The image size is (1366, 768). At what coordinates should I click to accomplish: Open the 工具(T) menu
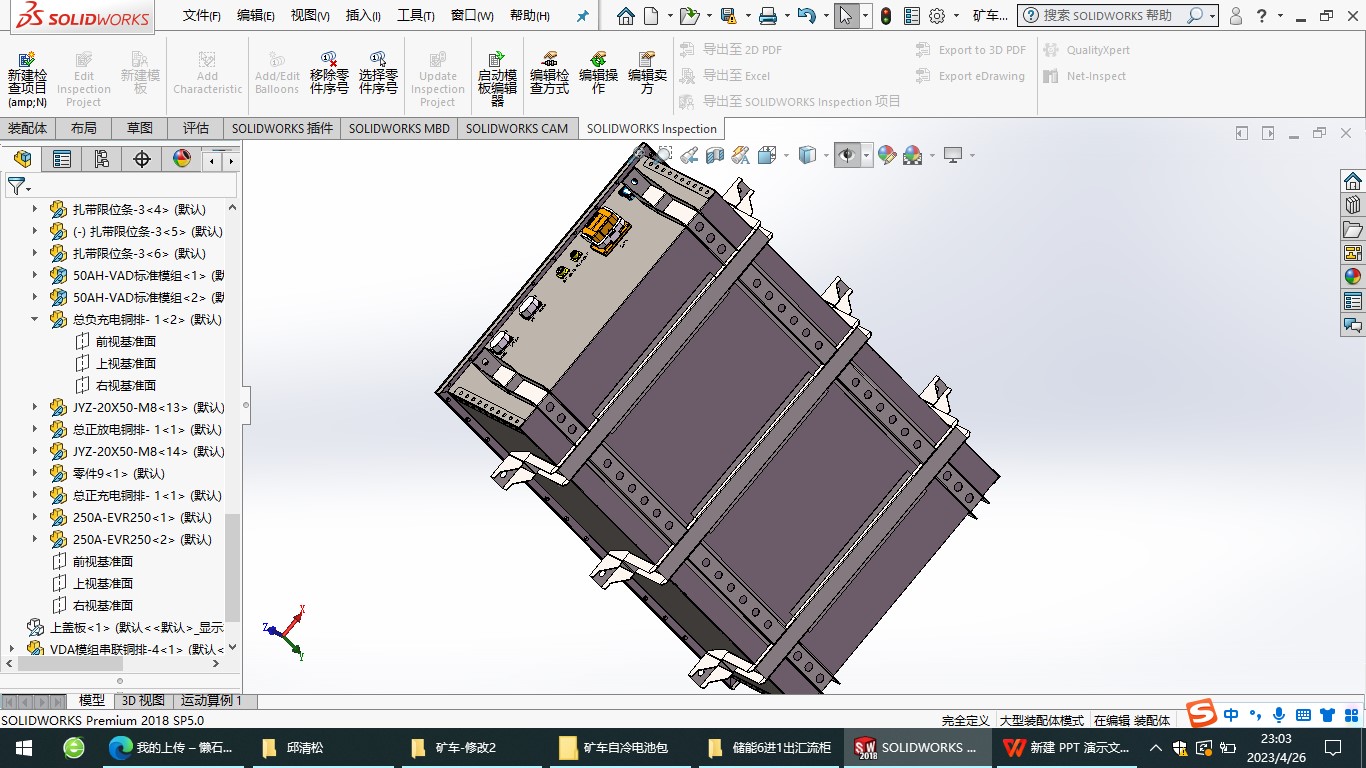pos(416,16)
